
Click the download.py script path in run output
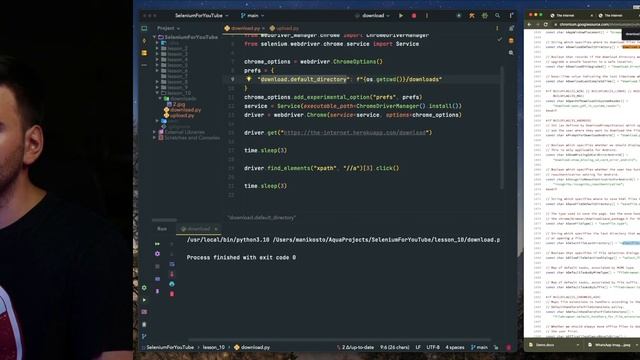[x=387, y=240]
